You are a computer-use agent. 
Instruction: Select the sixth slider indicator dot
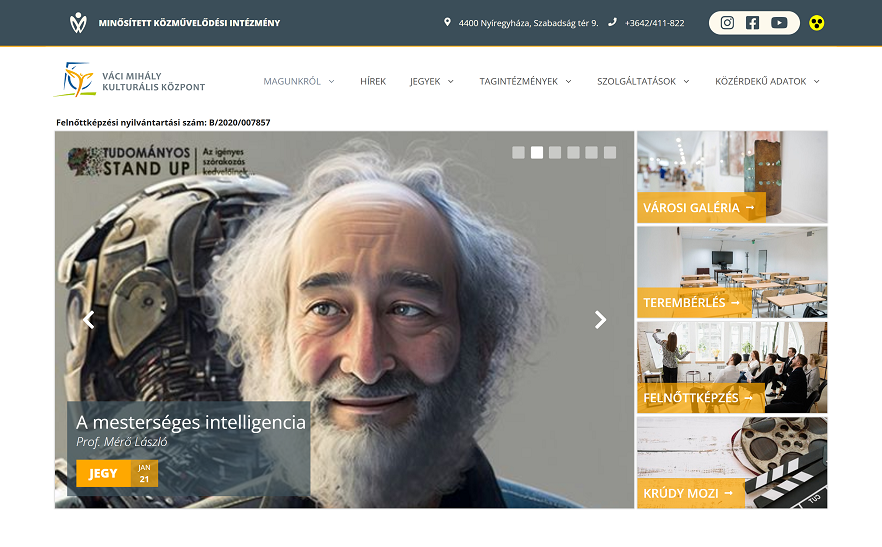point(610,153)
